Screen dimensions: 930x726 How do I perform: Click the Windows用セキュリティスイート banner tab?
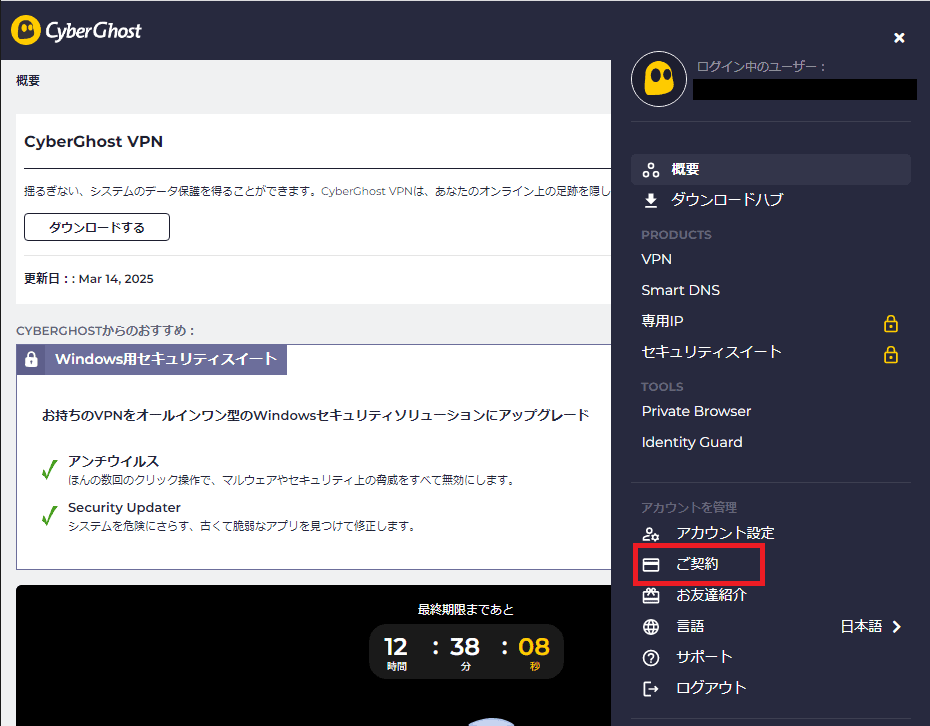(x=152, y=359)
